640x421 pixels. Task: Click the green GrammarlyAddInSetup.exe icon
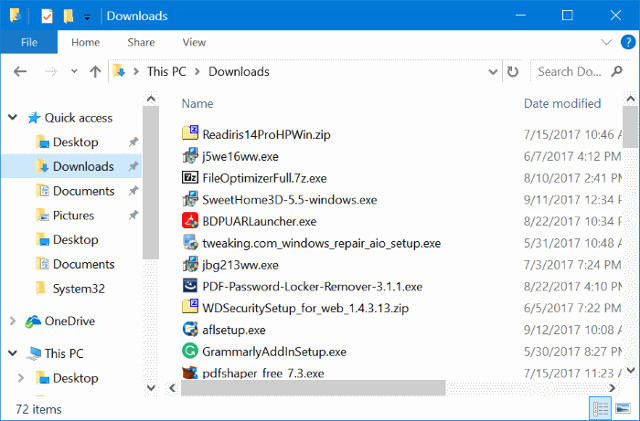(190, 351)
